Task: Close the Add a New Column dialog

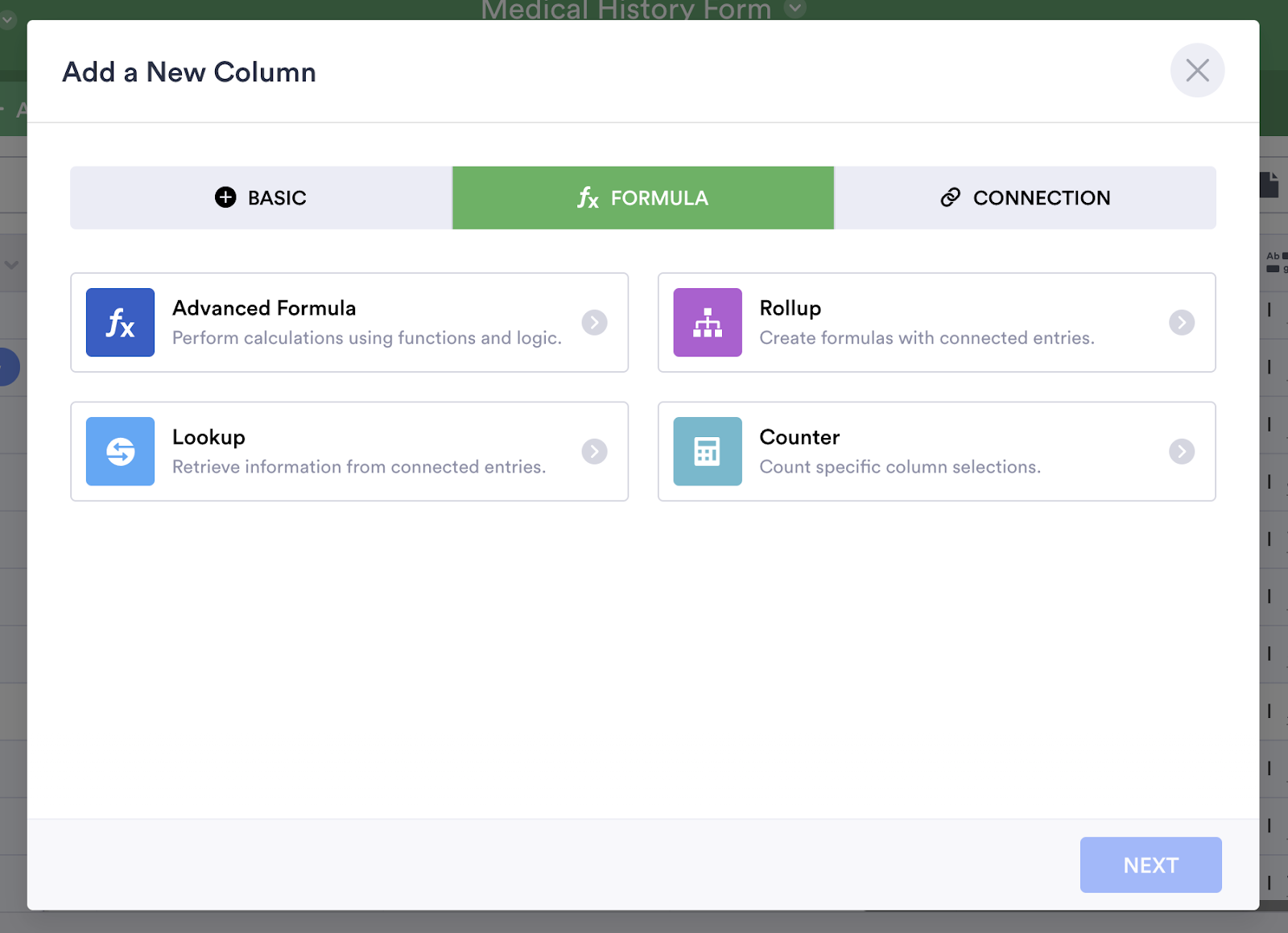Action: click(1197, 71)
